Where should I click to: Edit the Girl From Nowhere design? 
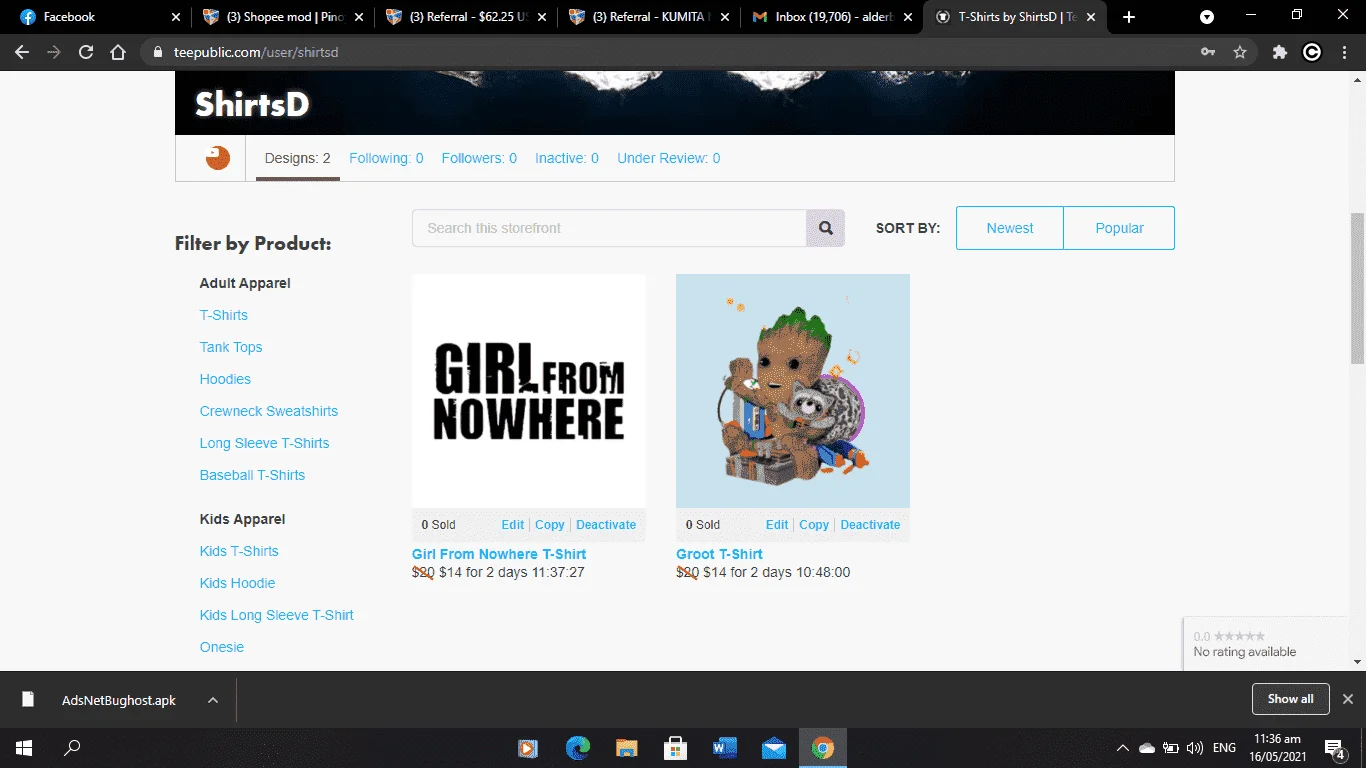point(513,525)
